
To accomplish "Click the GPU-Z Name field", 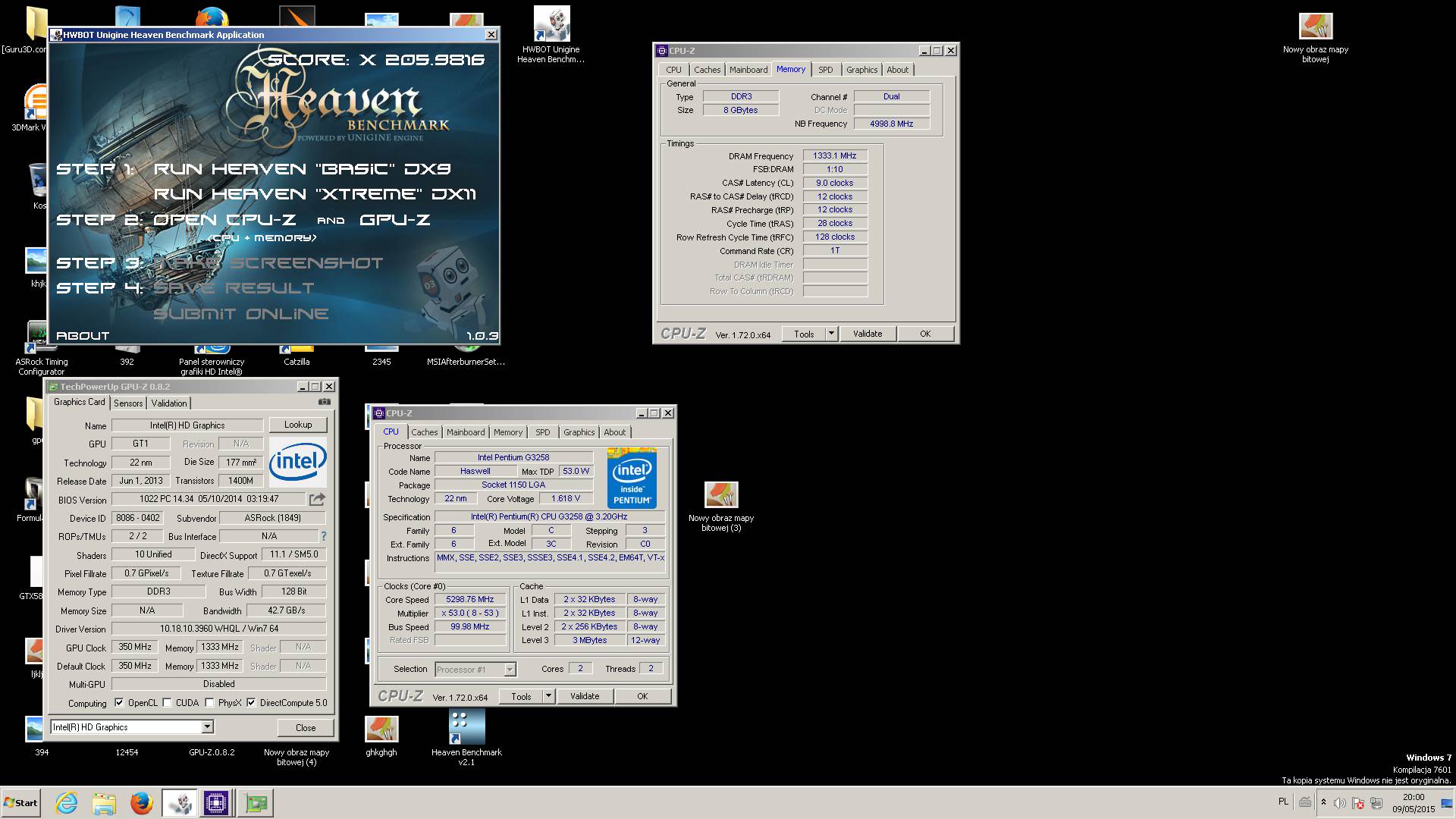I will pyautogui.click(x=187, y=425).
